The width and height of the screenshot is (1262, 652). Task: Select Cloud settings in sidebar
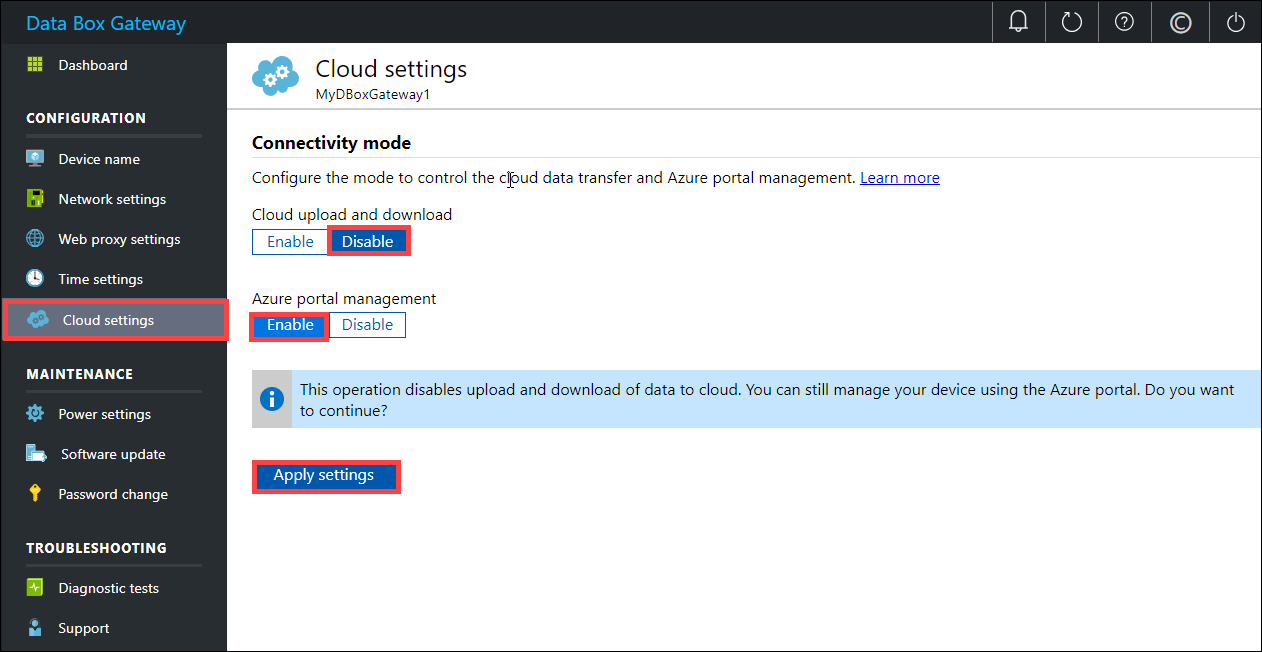tap(115, 320)
